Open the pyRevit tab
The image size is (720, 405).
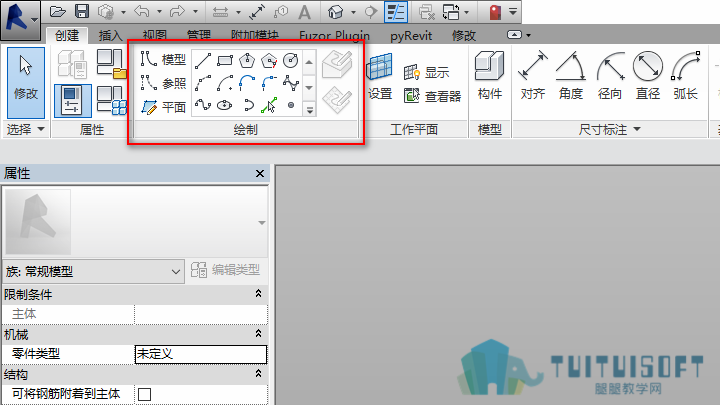pos(411,35)
